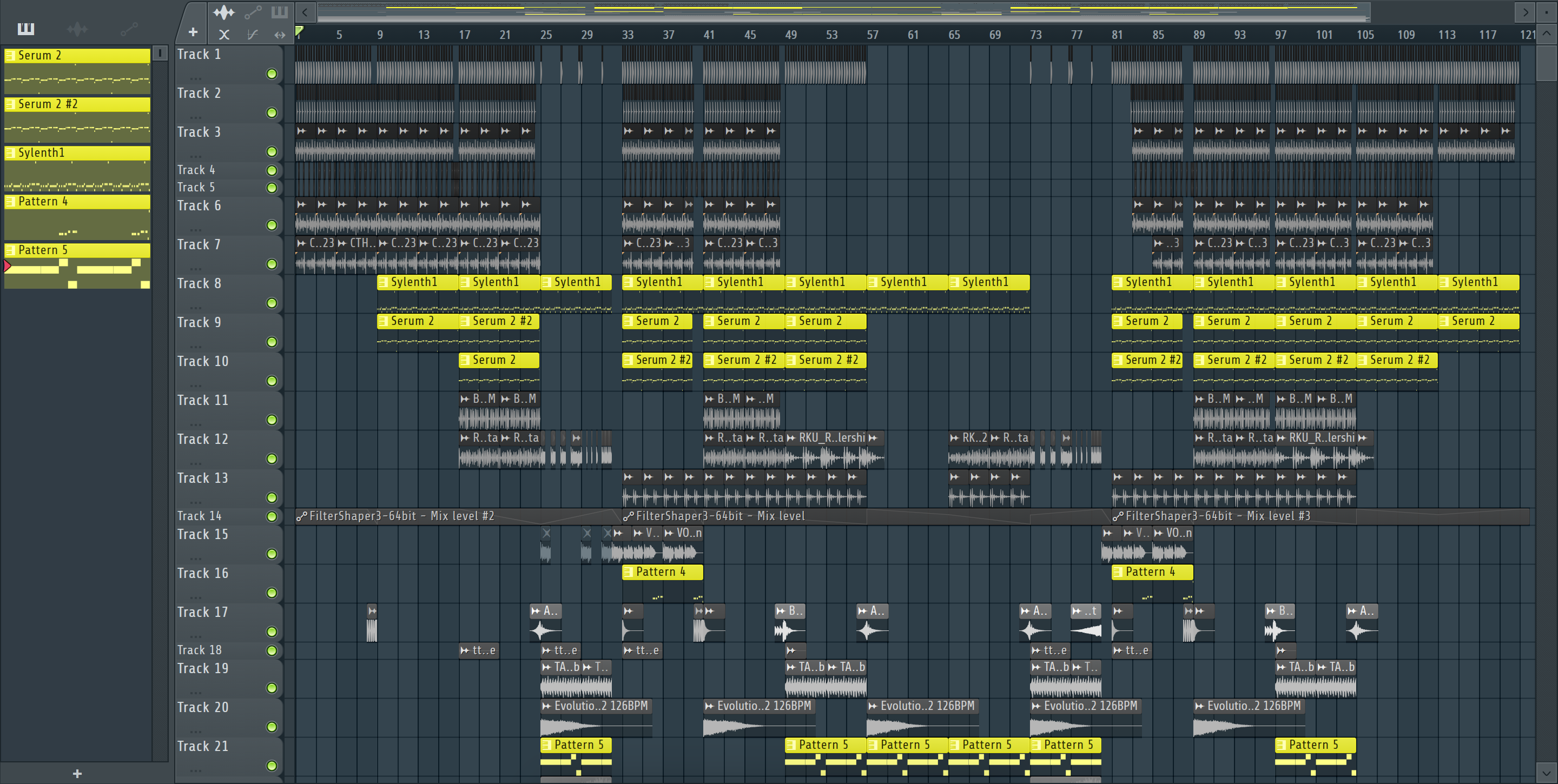Viewport: 1558px width, 784px height.
Task: Click the green song start marker
Action: pos(299,31)
